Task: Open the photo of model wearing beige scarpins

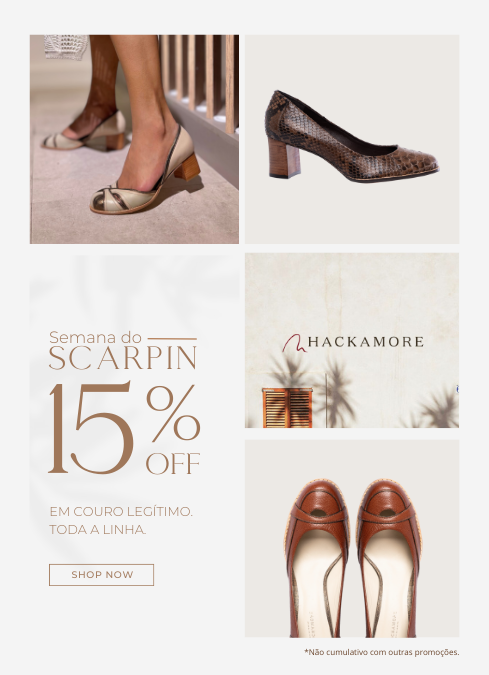Action: [x=134, y=139]
